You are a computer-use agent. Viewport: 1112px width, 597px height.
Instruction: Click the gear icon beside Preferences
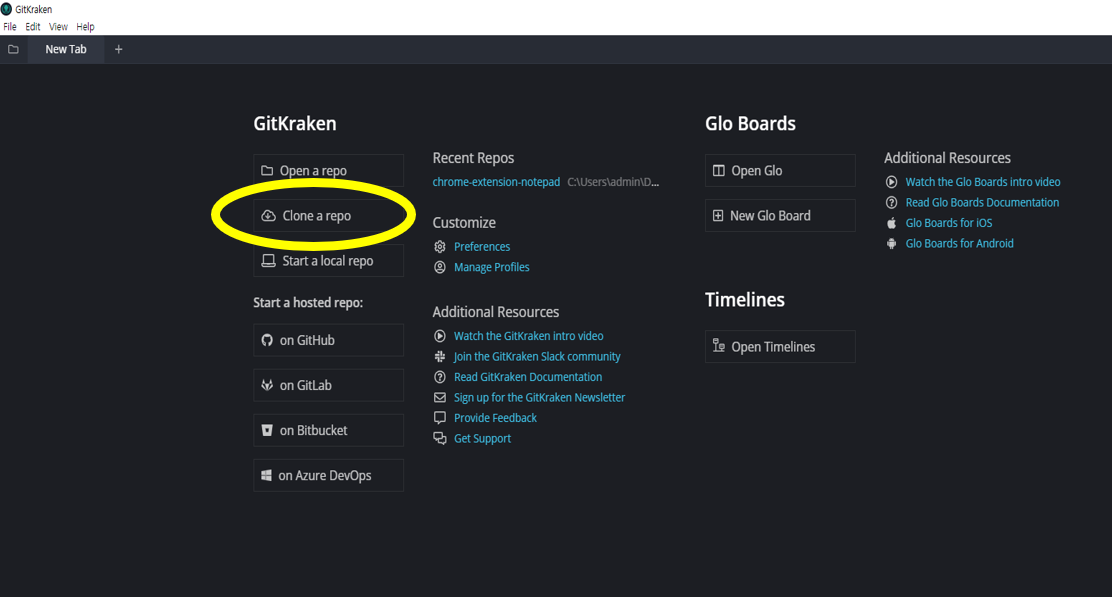tap(440, 247)
